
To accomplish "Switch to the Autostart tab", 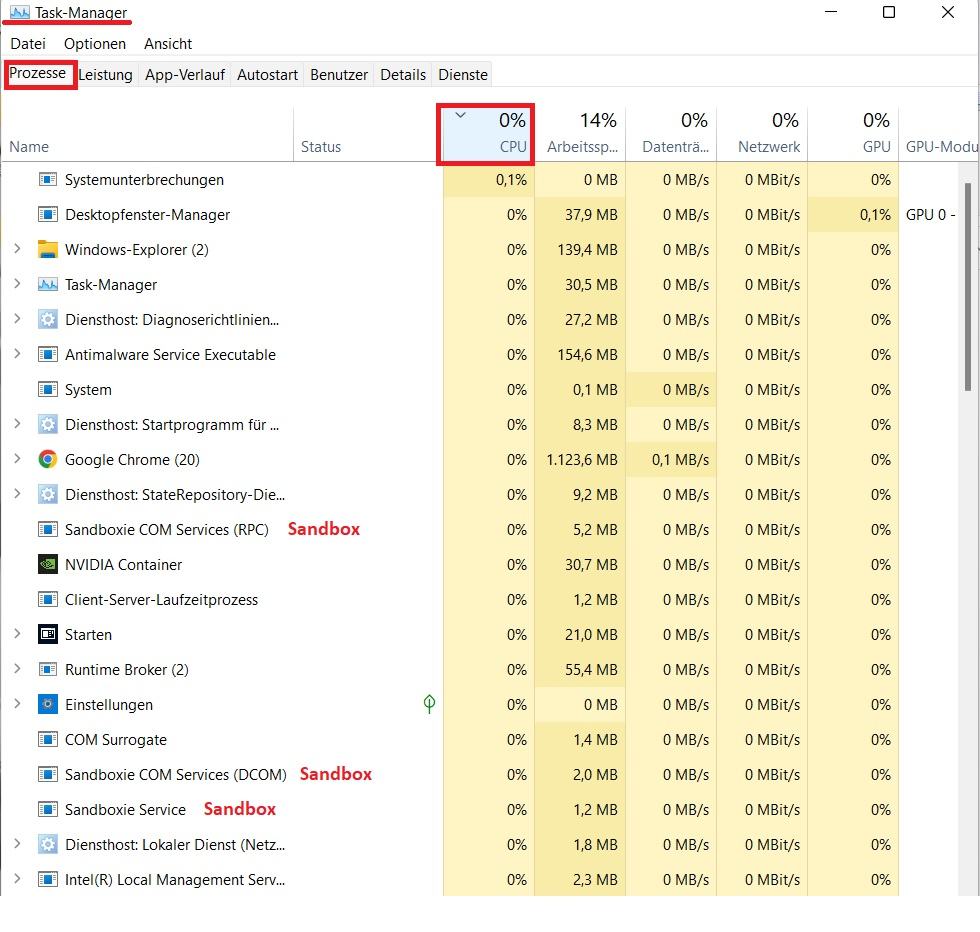I will pyautogui.click(x=268, y=75).
